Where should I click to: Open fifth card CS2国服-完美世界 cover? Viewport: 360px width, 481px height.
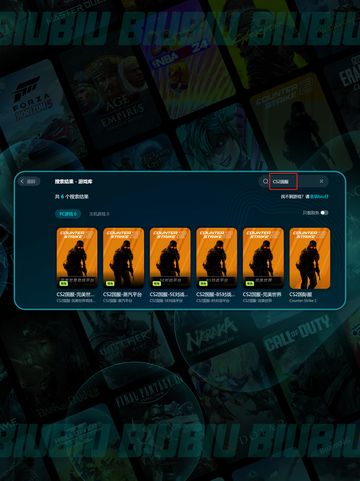click(263, 258)
